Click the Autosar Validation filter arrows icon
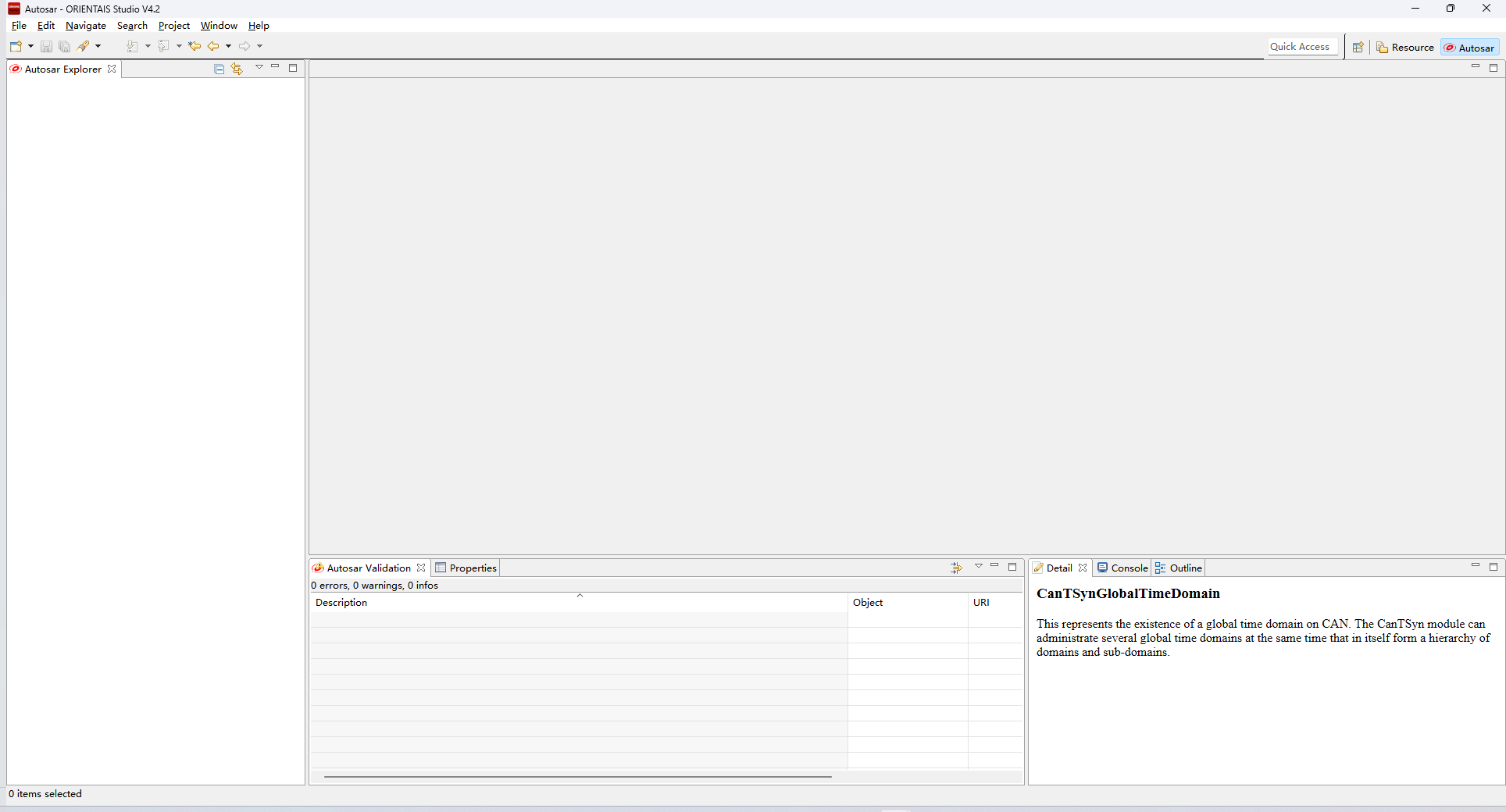The height and width of the screenshot is (812, 1506). [956, 568]
